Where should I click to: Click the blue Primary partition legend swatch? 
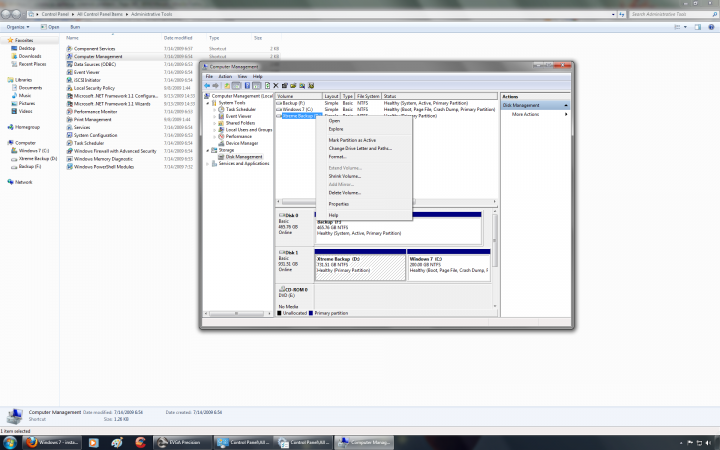[311, 313]
